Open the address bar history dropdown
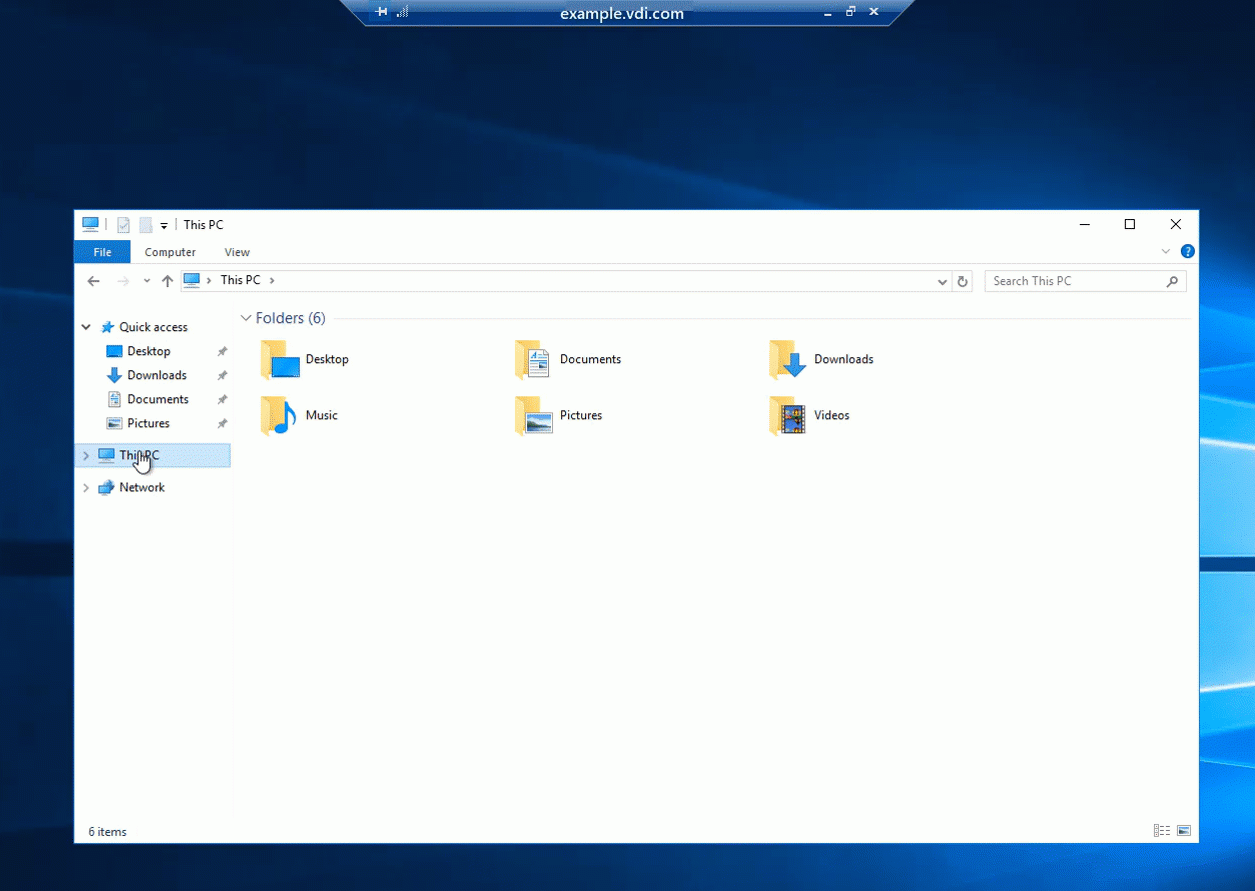This screenshot has height=891, width=1255. coord(942,282)
